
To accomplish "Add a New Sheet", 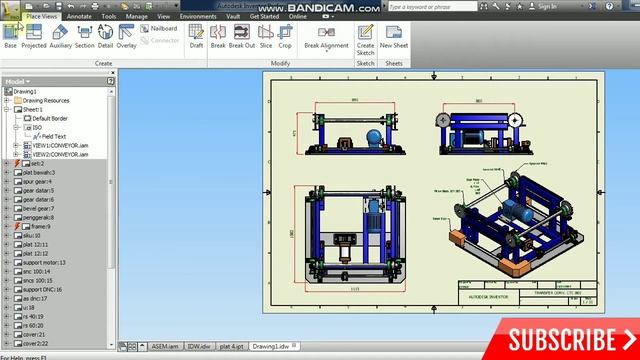I will (394, 37).
